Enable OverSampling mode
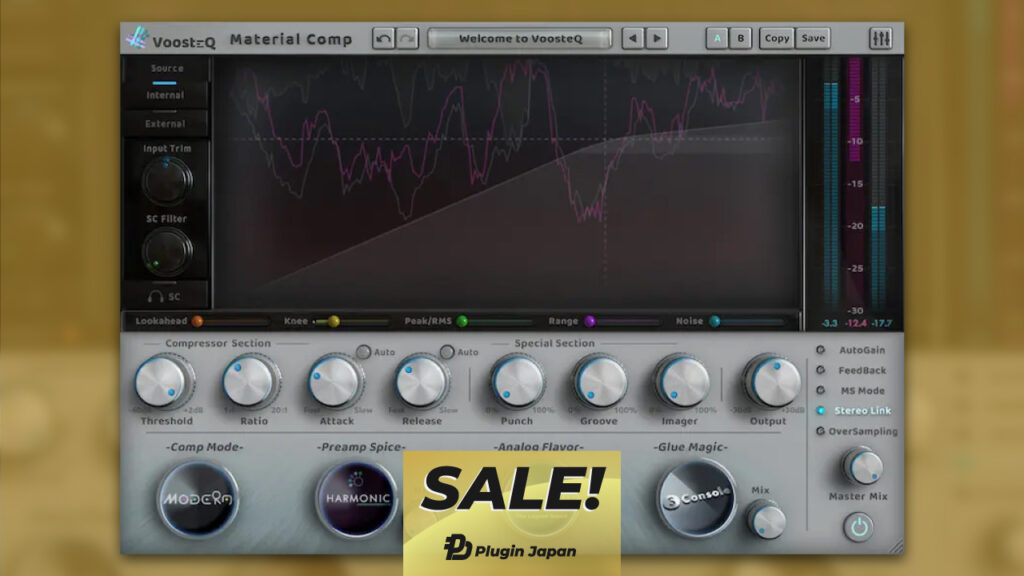 (821, 432)
